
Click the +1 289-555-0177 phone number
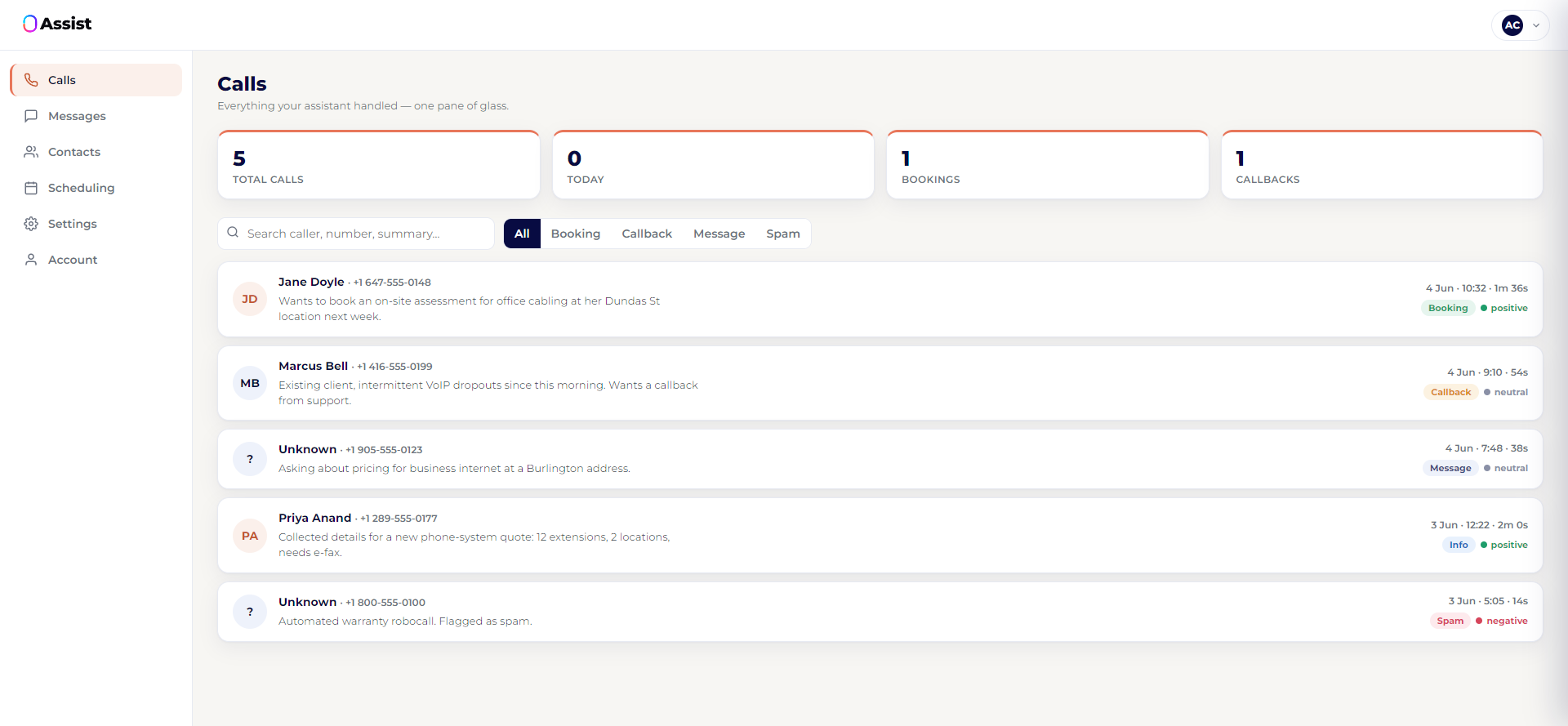[x=399, y=519]
